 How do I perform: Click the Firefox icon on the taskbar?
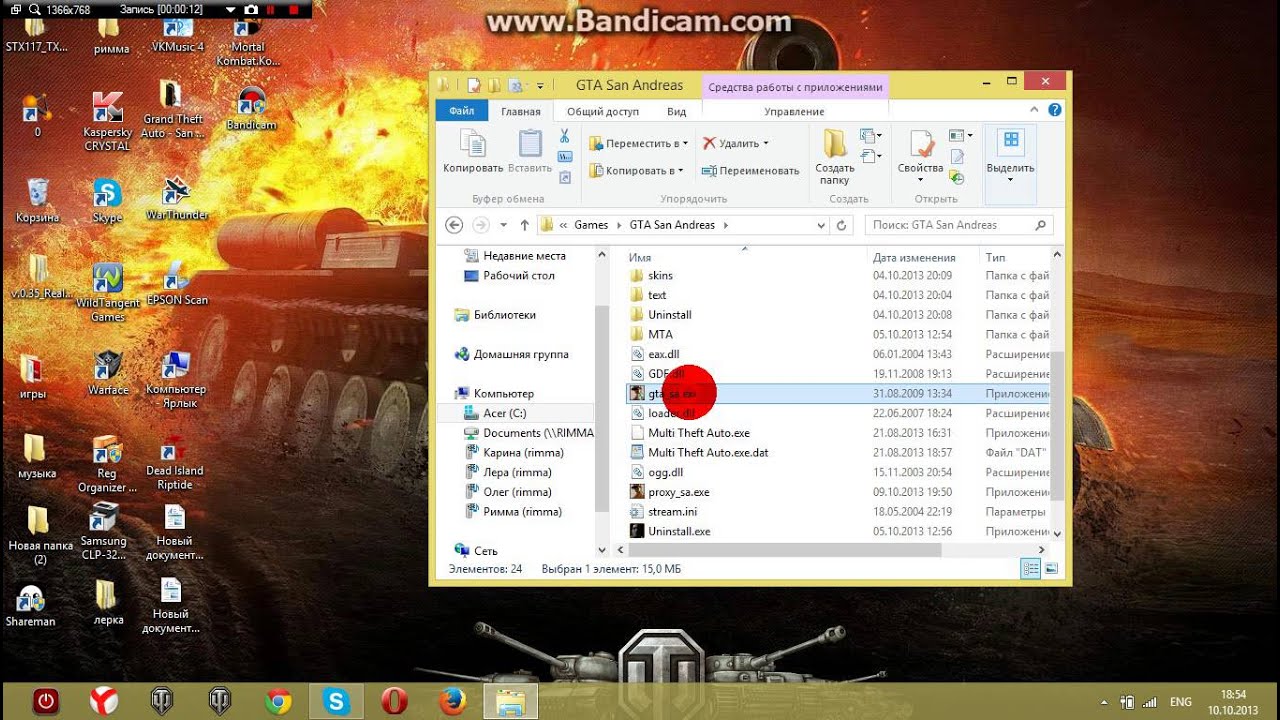(x=451, y=702)
